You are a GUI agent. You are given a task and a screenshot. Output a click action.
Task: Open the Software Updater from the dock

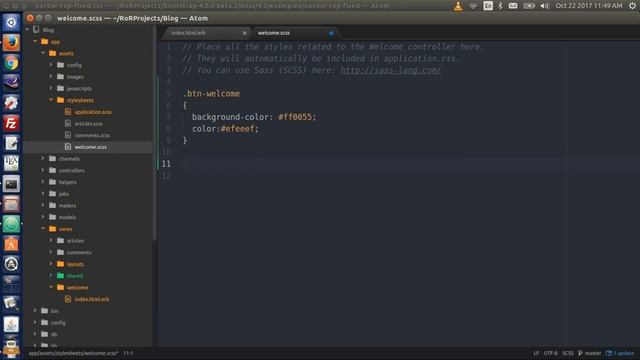[x=11, y=264]
